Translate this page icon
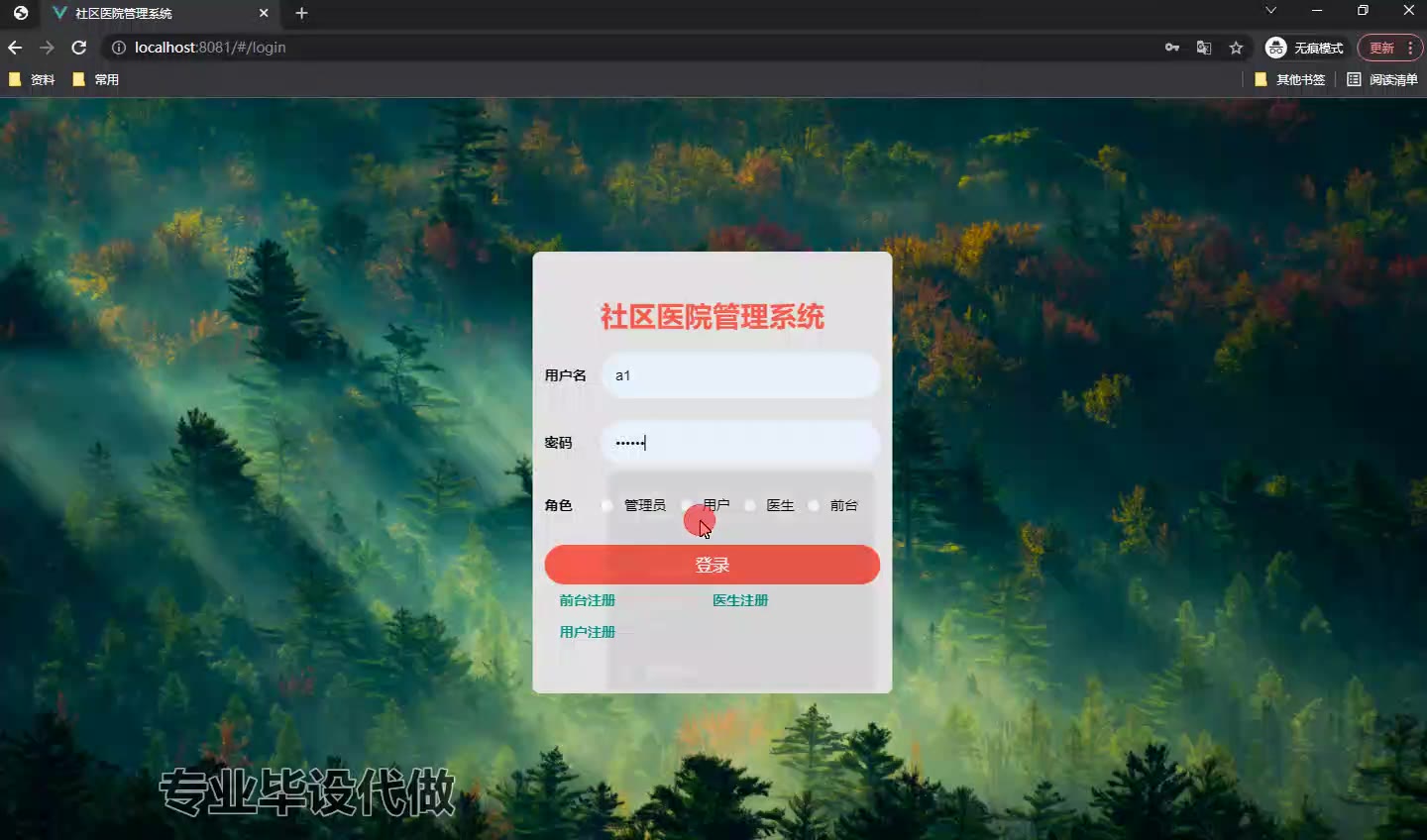 [1204, 48]
